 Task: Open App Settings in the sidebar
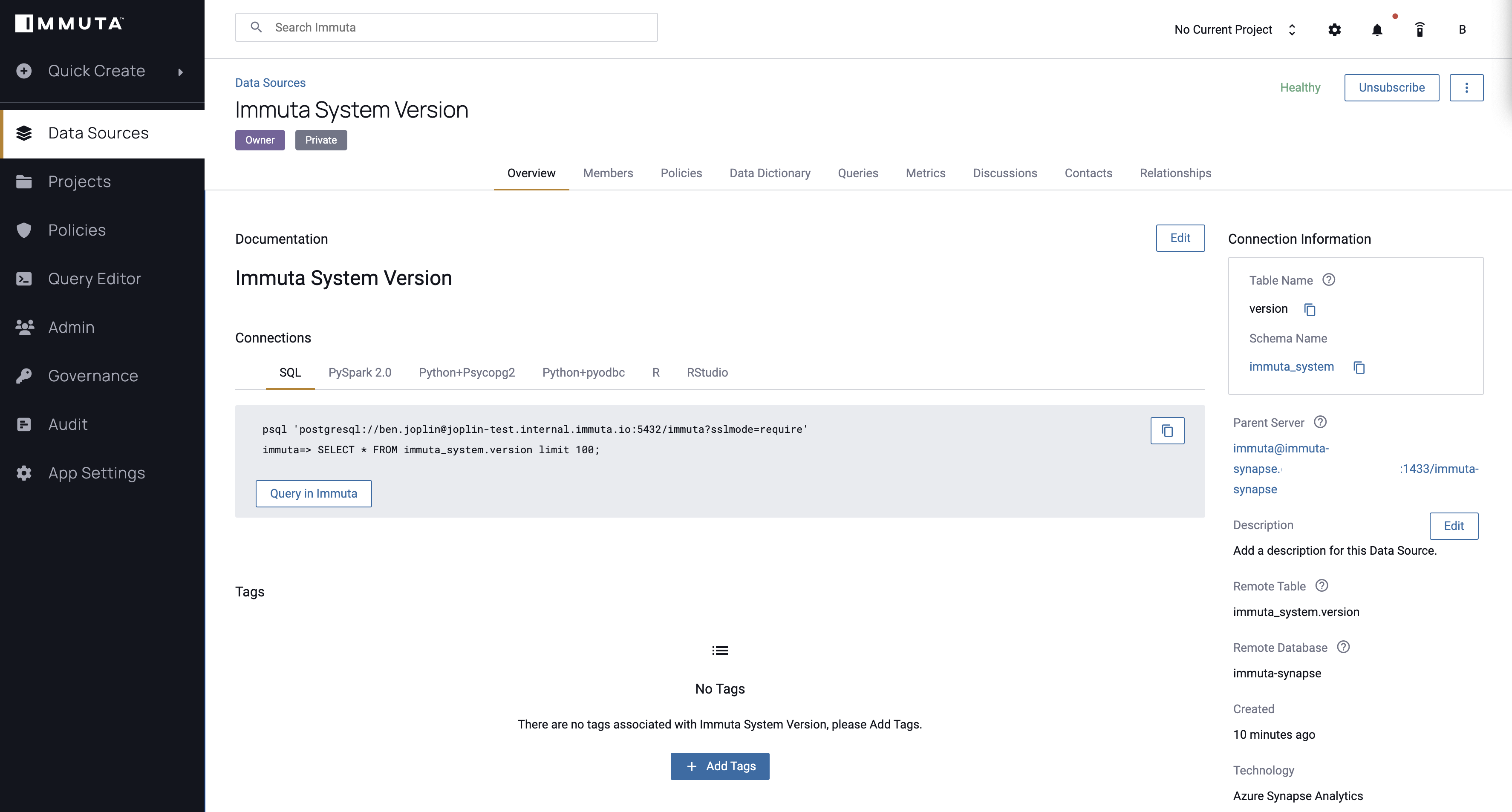[x=103, y=473]
